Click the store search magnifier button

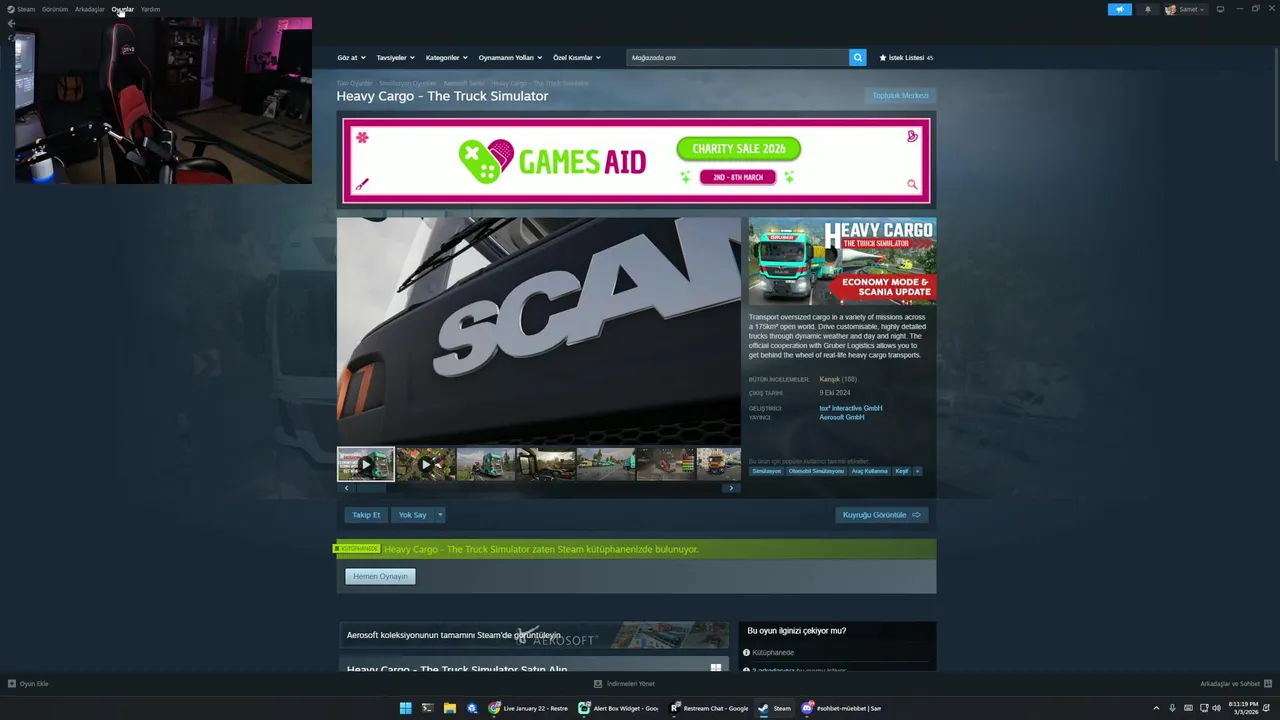coord(857,58)
